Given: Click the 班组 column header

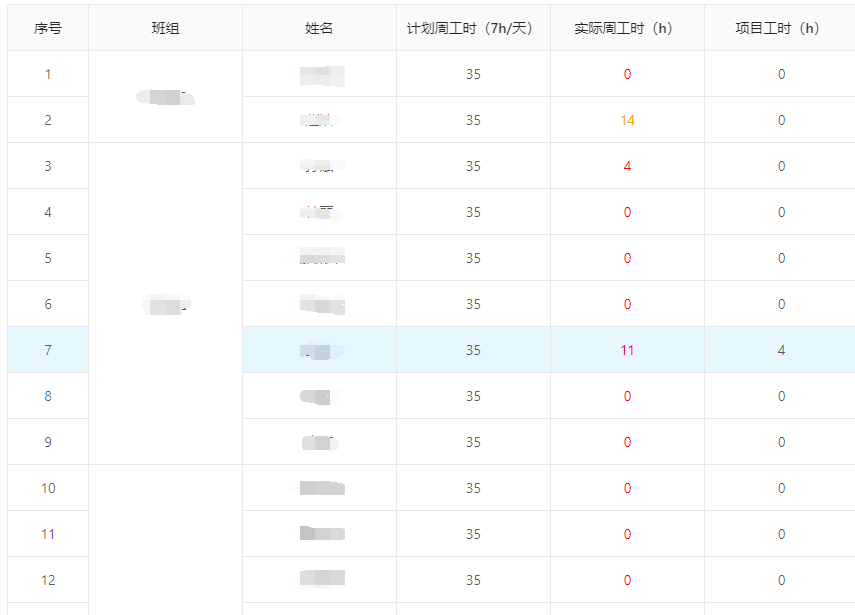Looking at the screenshot, I should pyautogui.click(x=165, y=28).
